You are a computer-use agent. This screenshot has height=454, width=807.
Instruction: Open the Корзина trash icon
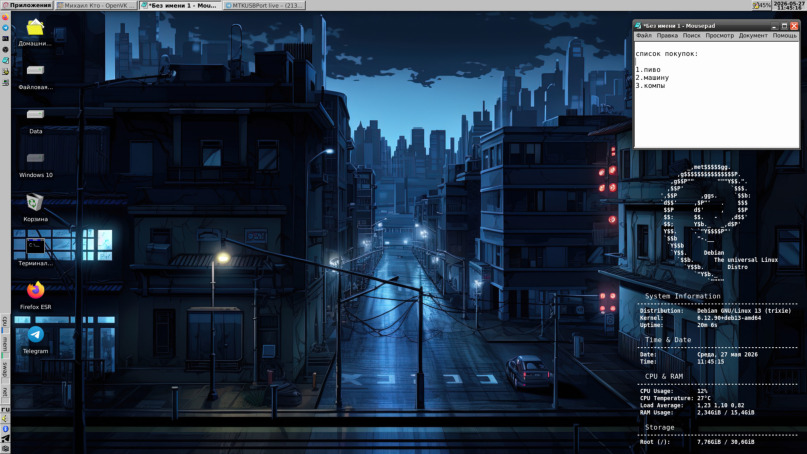pyautogui.click(x=35, y=208)
